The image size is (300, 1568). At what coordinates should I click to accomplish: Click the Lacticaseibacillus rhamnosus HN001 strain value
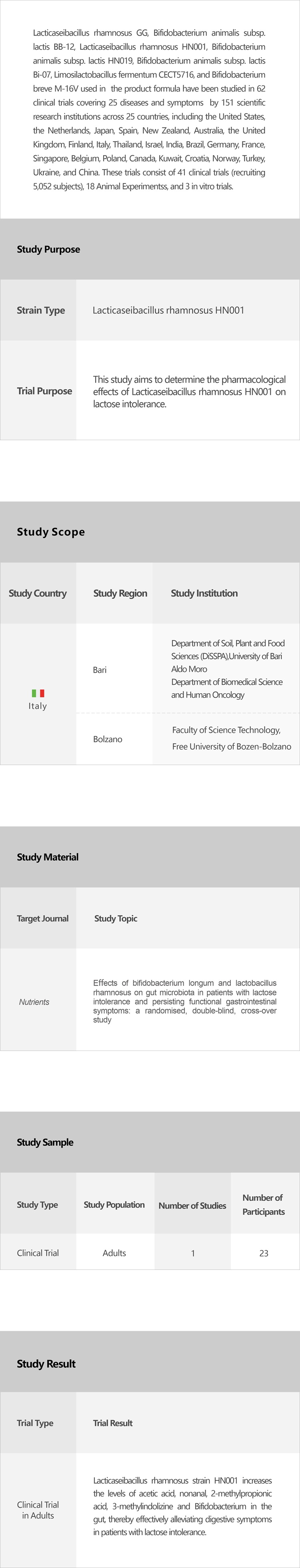coord(168,310)
